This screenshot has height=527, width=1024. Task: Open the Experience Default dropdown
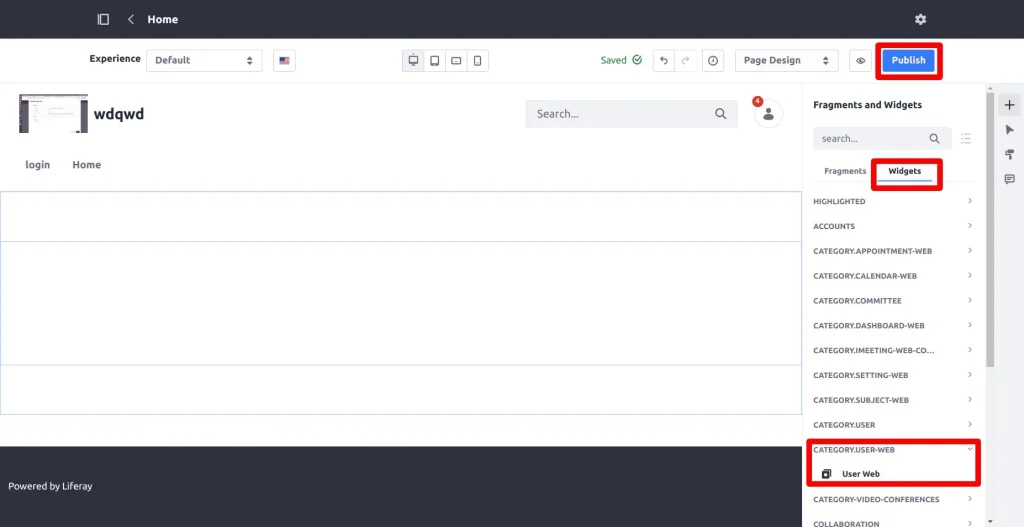point(204,60)
